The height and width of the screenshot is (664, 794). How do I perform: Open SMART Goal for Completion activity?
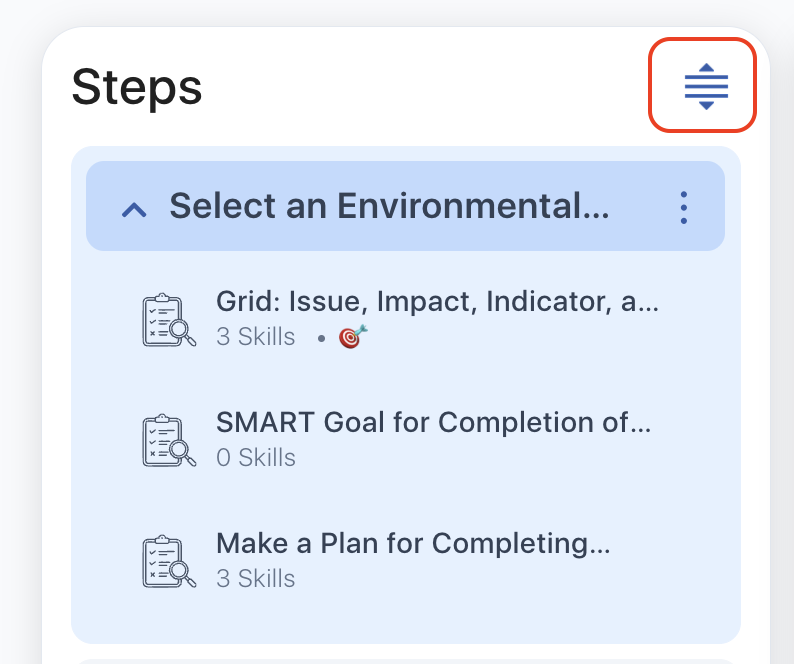point(433,423)
